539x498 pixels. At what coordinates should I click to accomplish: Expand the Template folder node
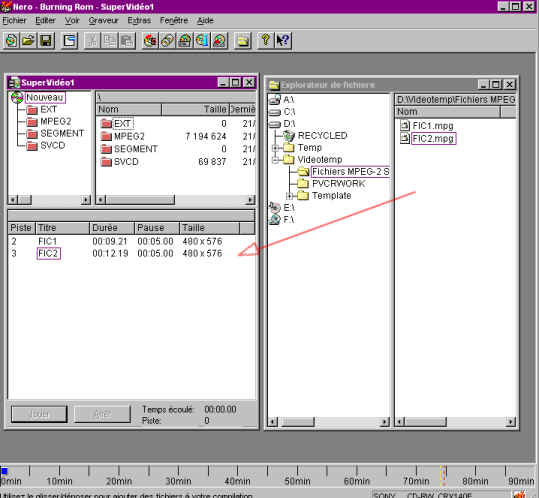[290, 196]
